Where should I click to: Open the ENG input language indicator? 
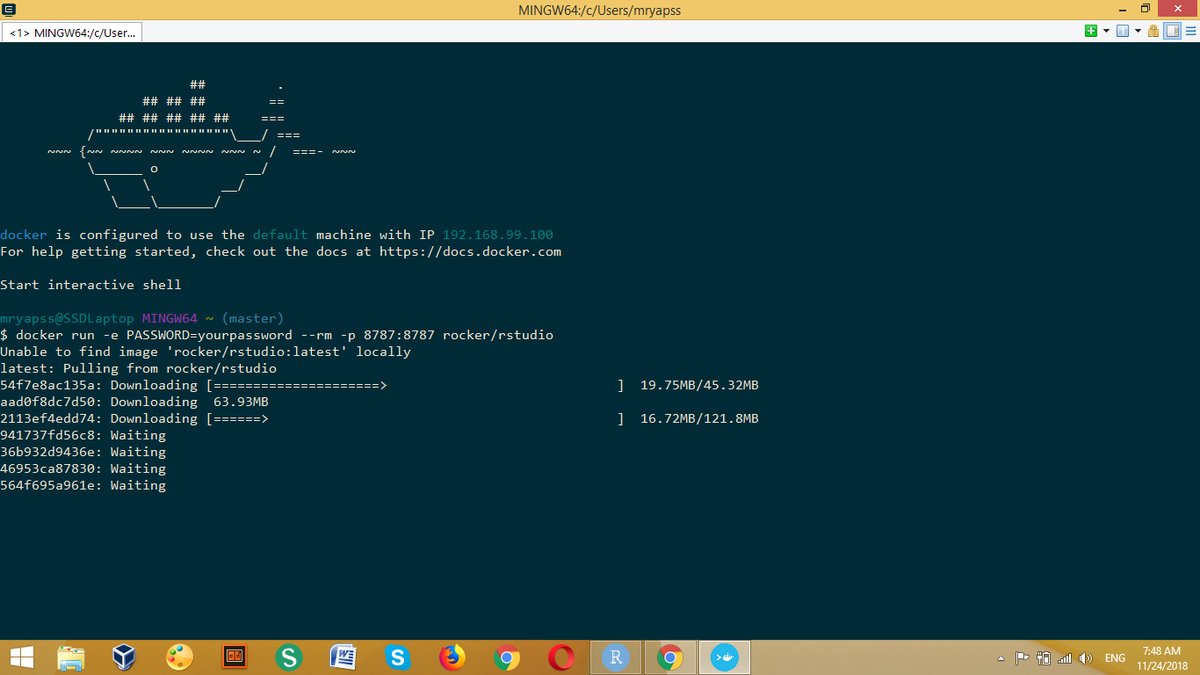click(x=1115, y=659)
